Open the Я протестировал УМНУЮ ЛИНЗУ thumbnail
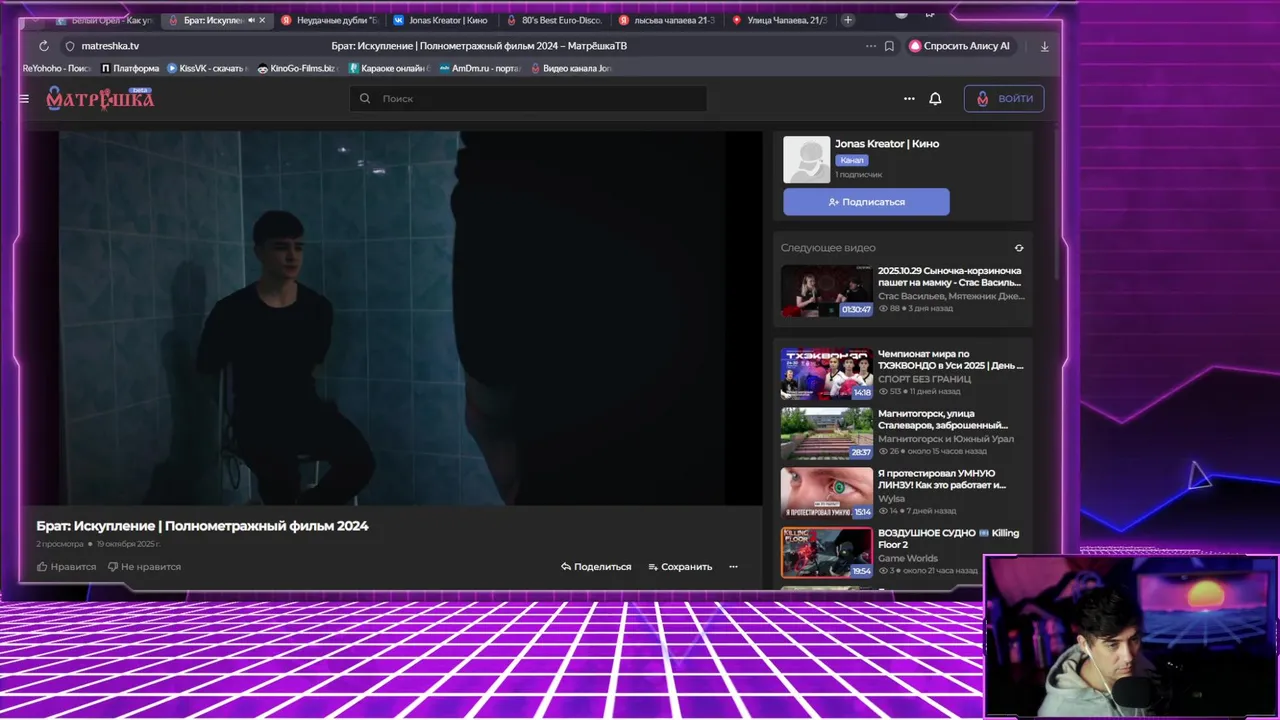The height and width of the screenshot is (720, 1280). (x=827, y=493)
